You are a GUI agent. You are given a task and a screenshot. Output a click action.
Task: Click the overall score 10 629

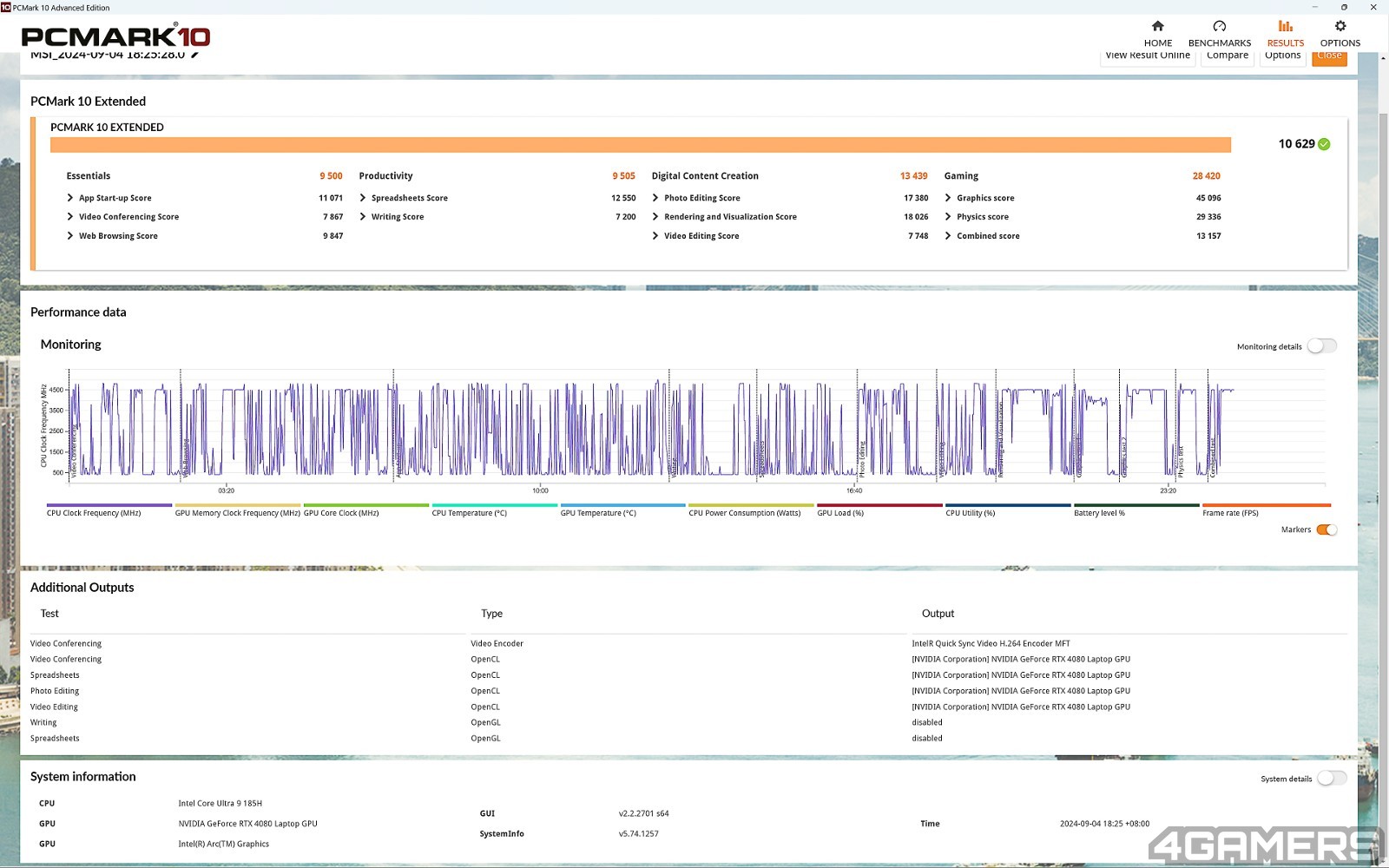click(x=1296, y=144)
